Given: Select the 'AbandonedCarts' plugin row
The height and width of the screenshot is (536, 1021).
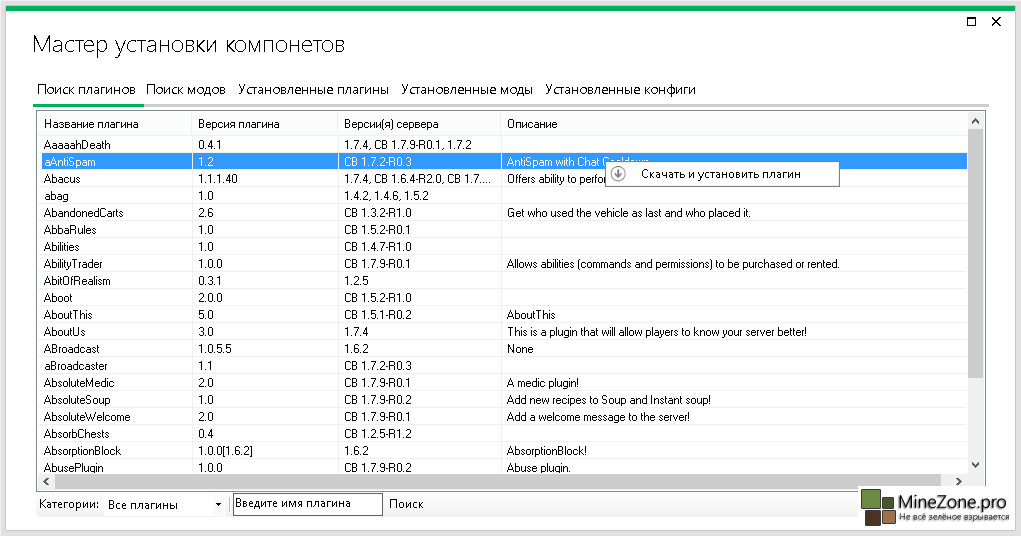Looking at the screenshot, I should point(84,213).
